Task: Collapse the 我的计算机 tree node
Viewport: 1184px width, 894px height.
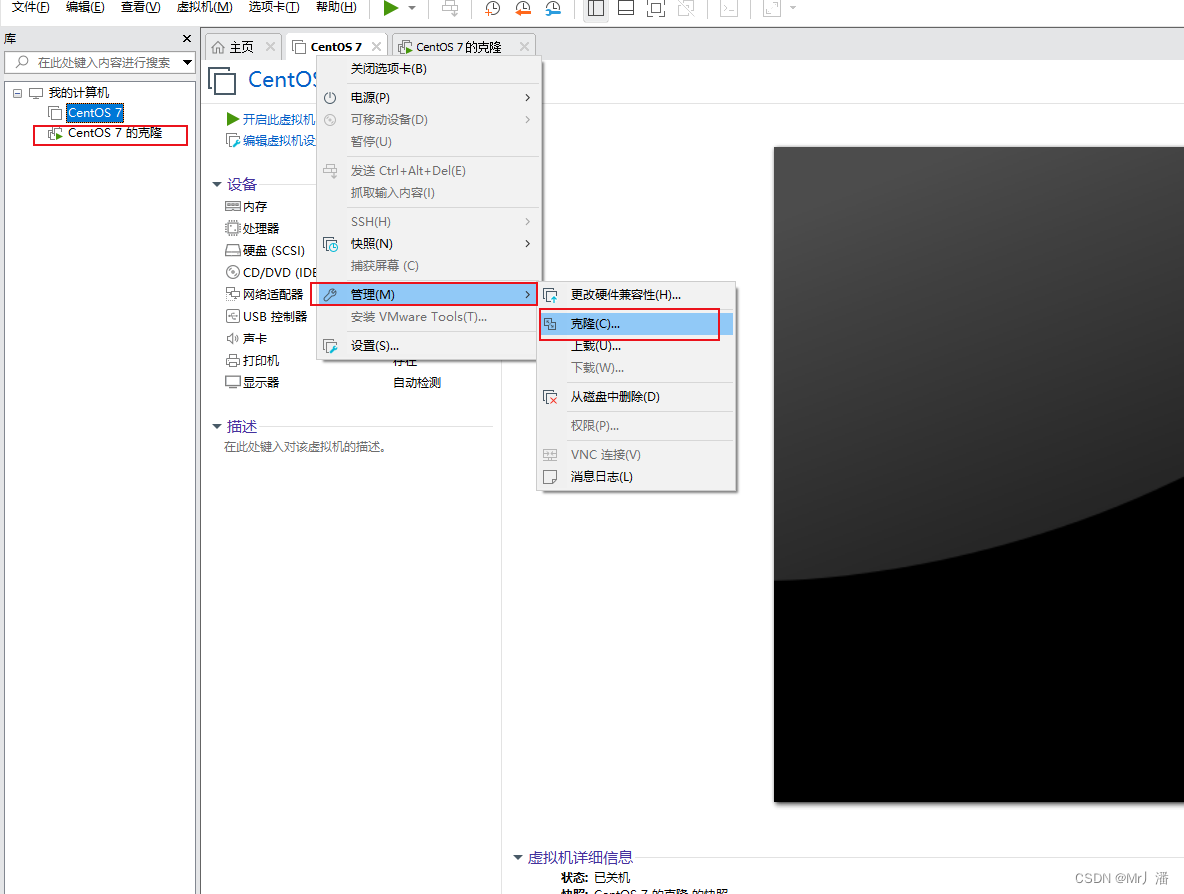Action: (17, 93)
